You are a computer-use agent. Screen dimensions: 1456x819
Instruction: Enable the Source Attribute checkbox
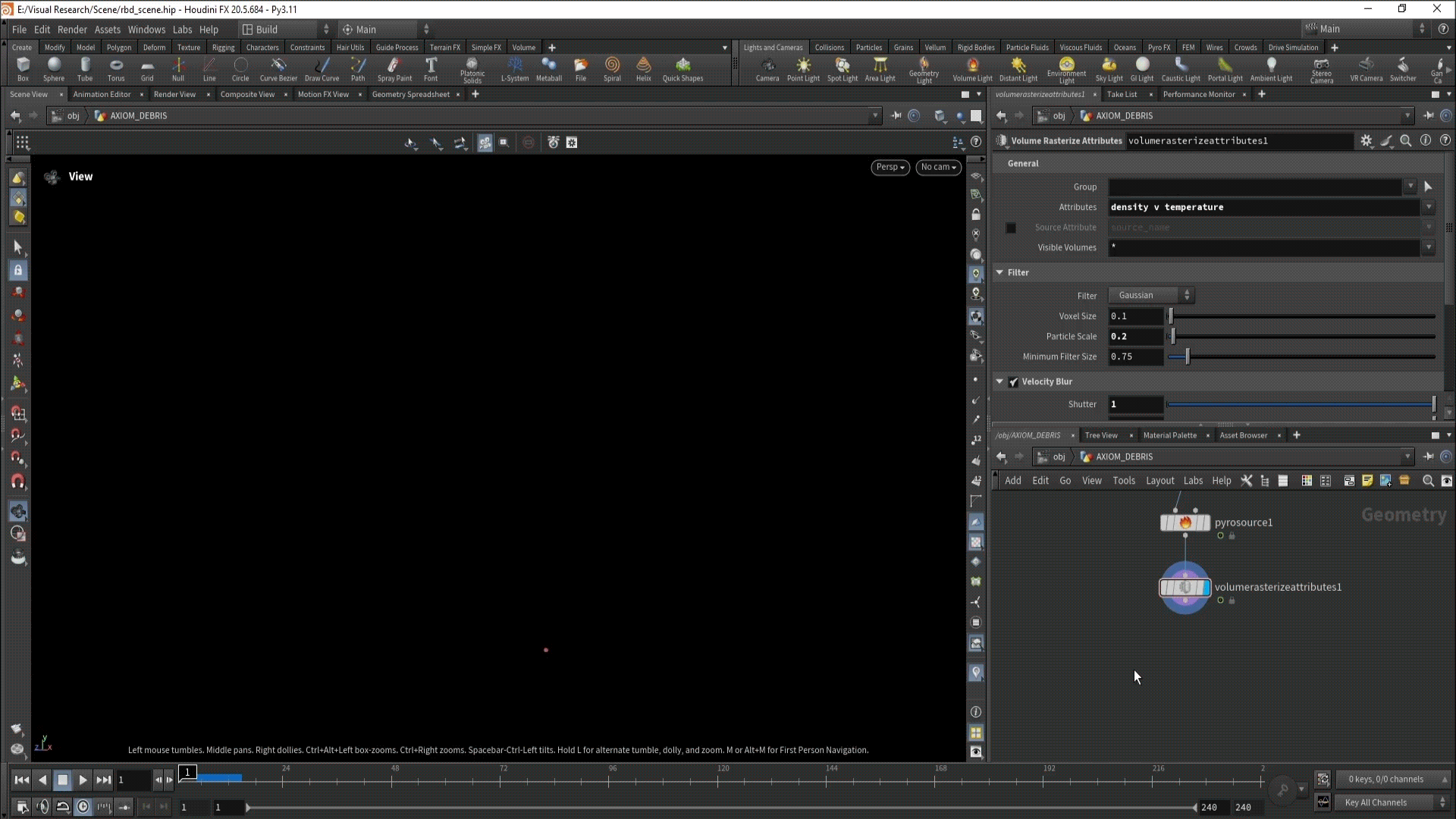[x=1011, y=227]
